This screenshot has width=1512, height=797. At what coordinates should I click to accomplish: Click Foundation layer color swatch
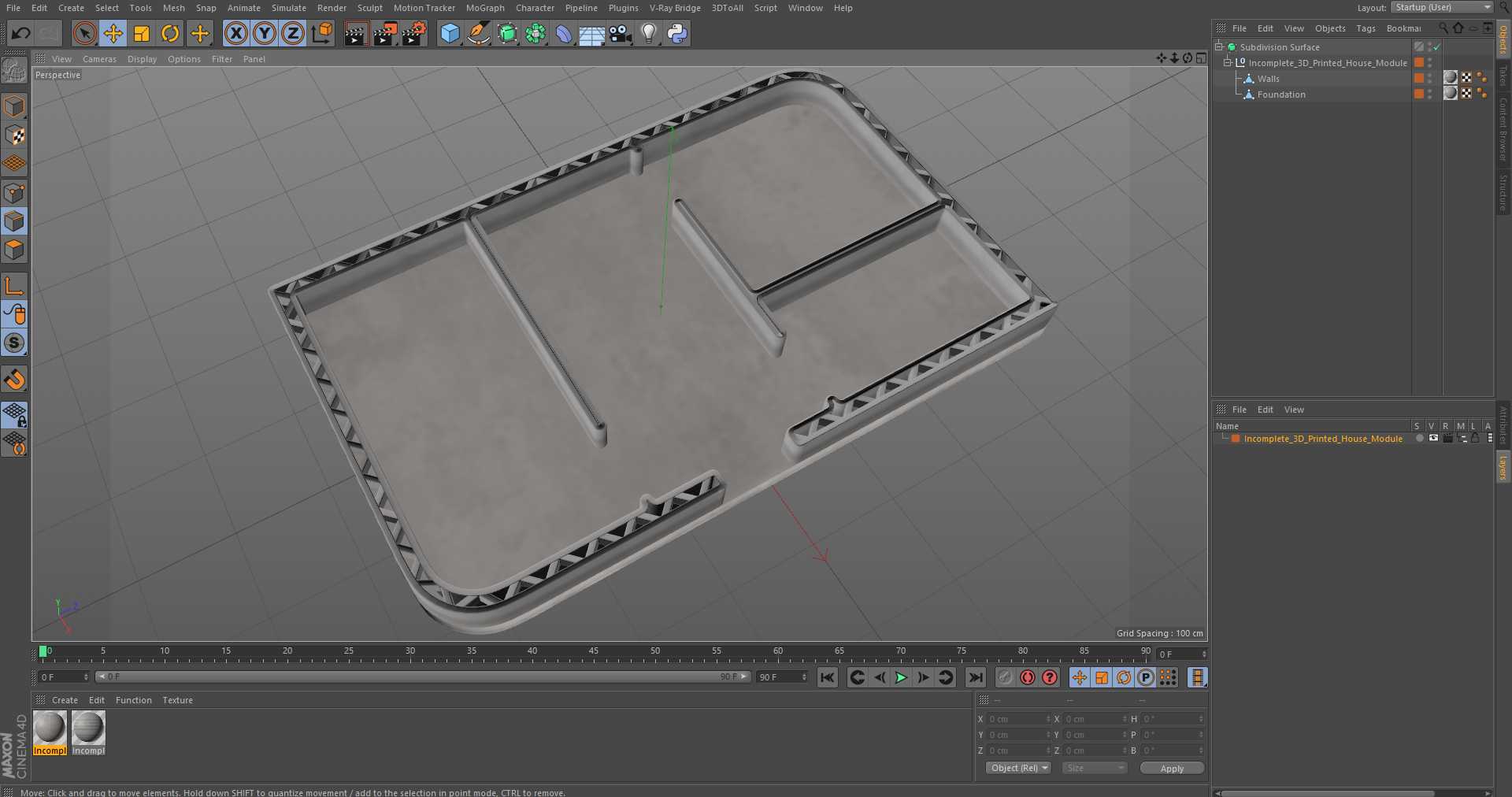pos(1419,94)
